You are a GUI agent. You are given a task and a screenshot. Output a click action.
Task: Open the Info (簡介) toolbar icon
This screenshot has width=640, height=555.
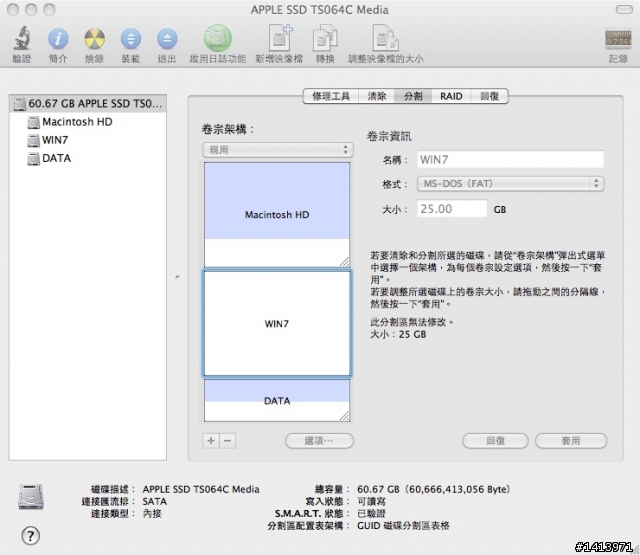tap(58, 39)
